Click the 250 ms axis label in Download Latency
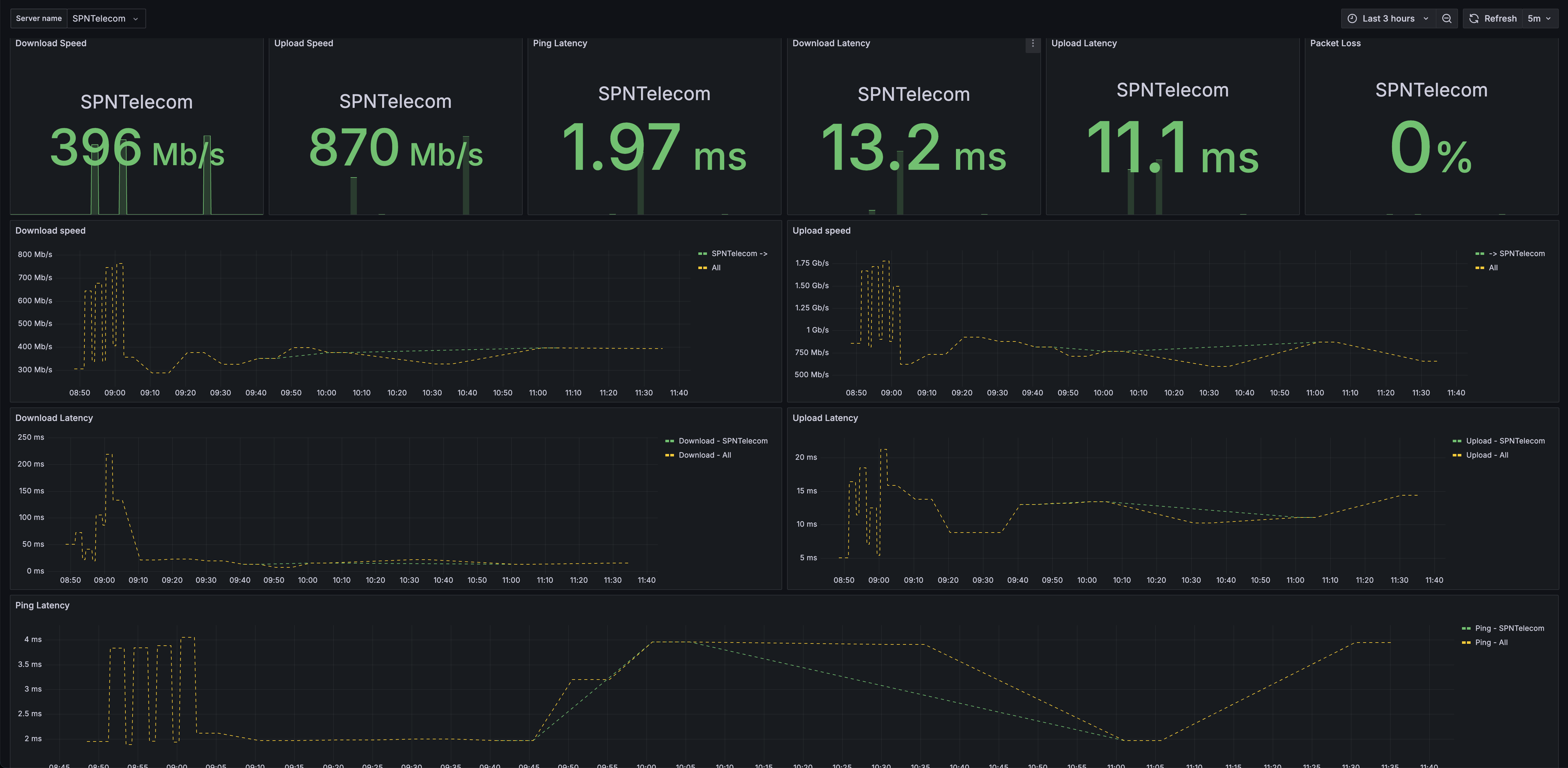 click(31, 437)
